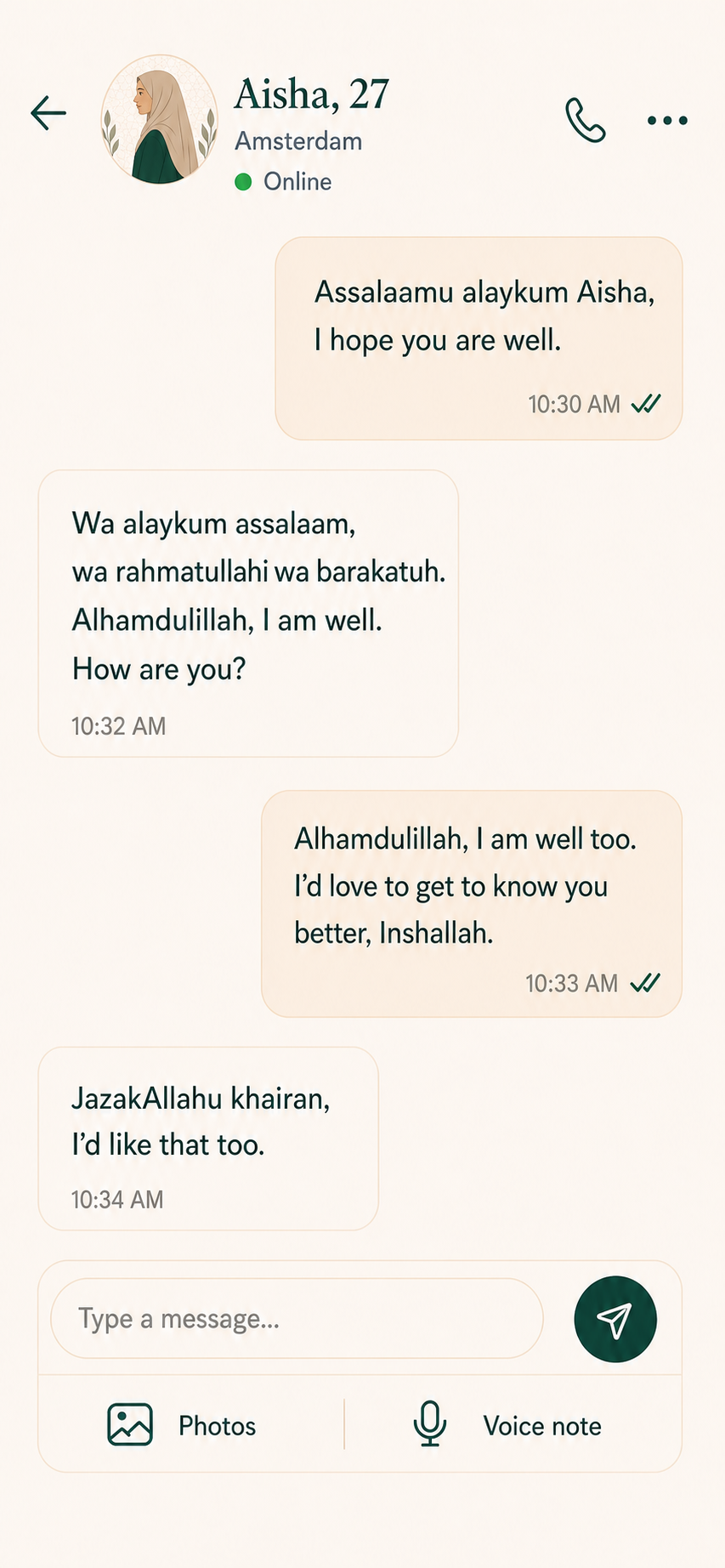The image size is (725, 1568).
Task: Click the Photos label
Action: tap(217, 1426)
